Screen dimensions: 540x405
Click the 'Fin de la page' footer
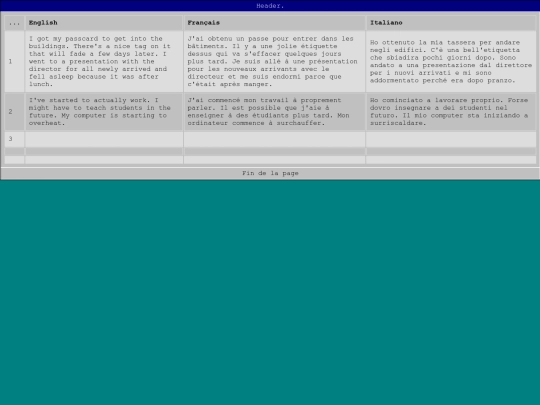coord(270,173)
